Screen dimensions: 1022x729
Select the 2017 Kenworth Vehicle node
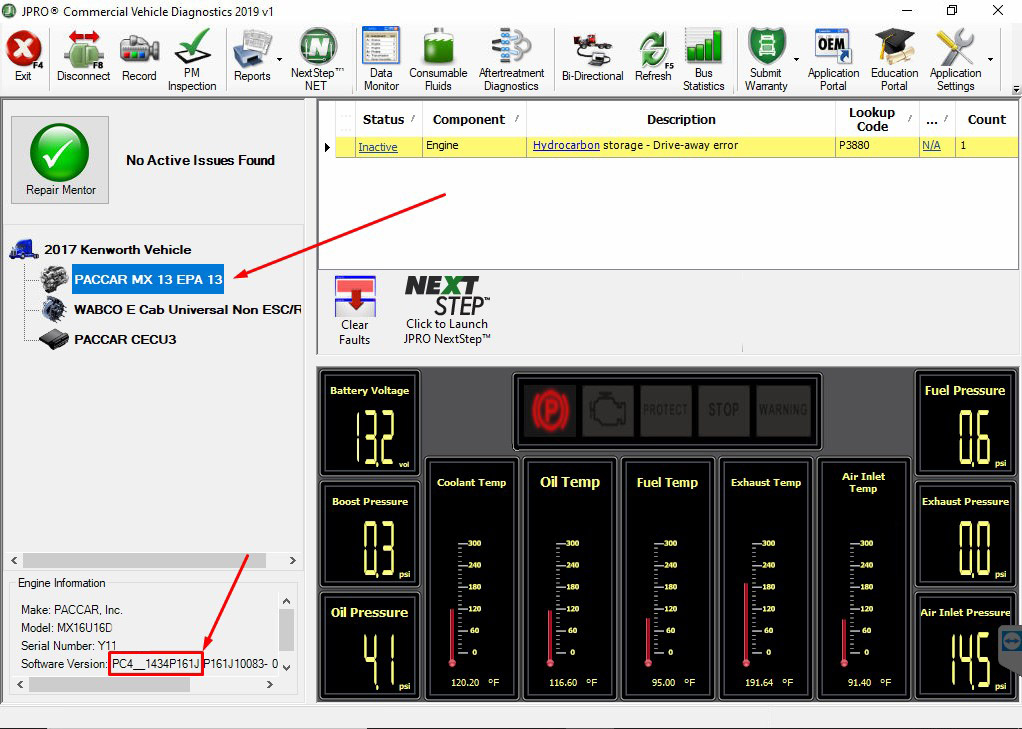[x=117, y=250]
